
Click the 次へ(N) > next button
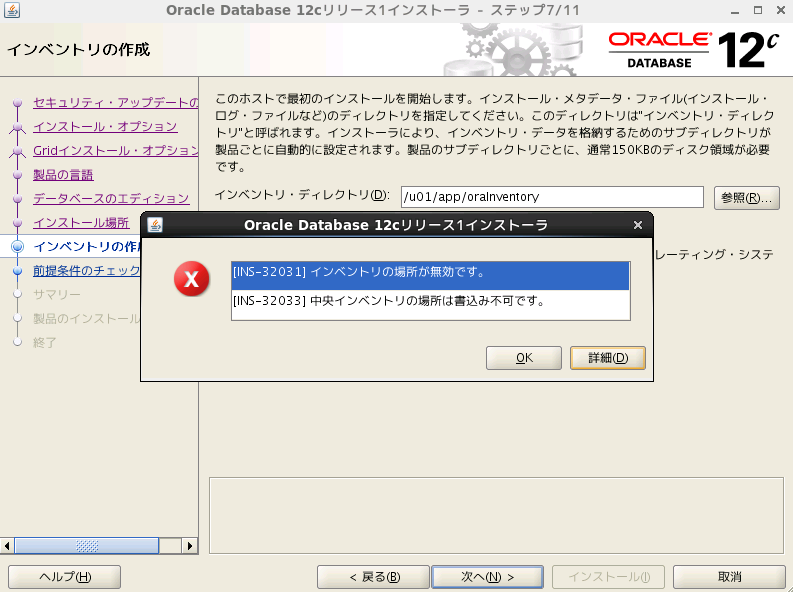coord(488,577)
